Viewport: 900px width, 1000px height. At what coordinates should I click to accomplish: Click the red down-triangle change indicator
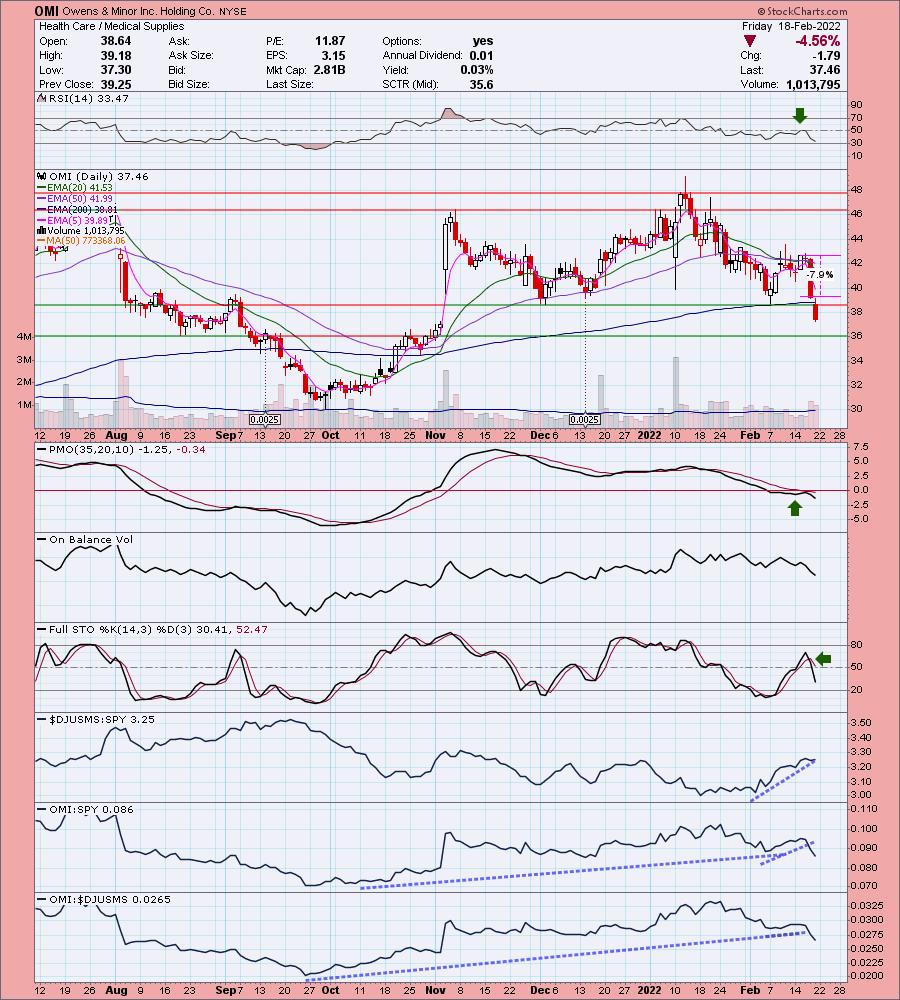click(x=750, y=41)
